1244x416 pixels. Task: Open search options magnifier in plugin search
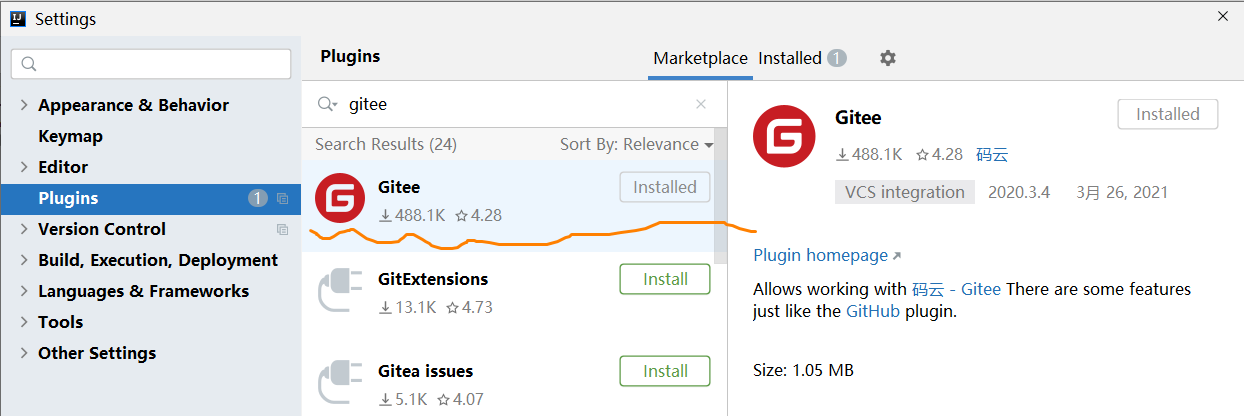click(328, 104)
